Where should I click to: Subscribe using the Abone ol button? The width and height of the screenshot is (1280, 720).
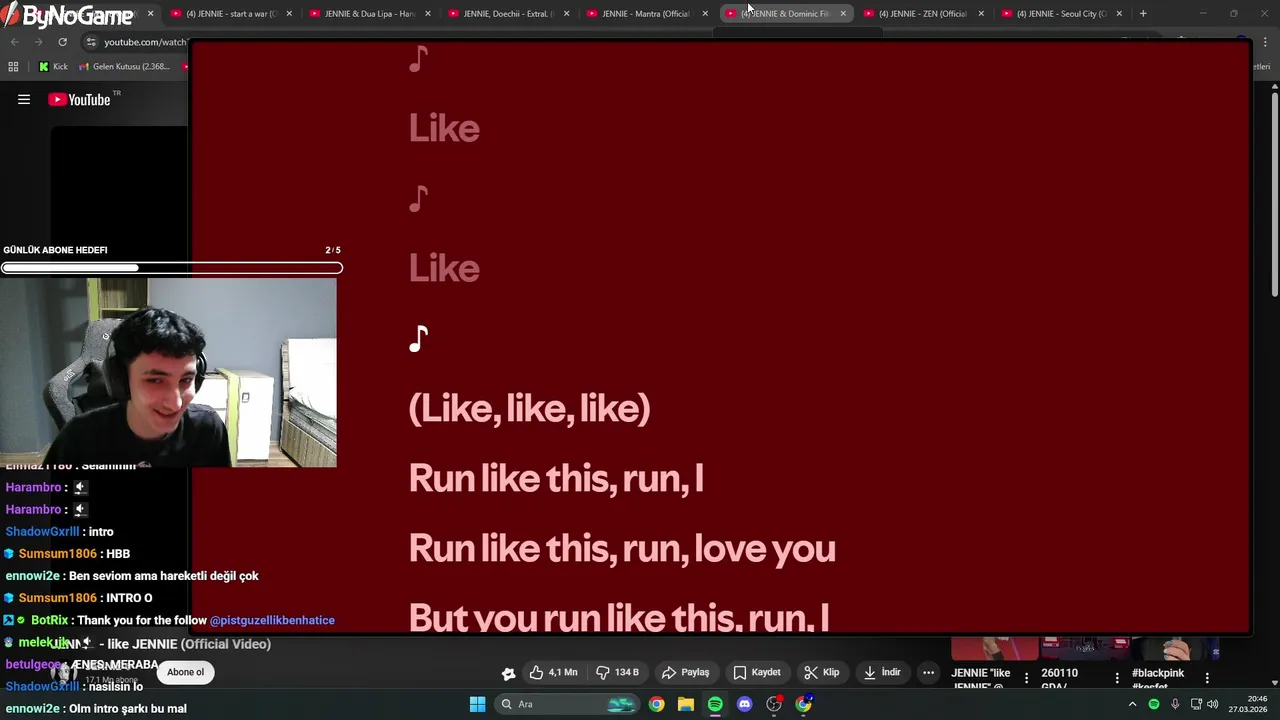(186, 672)
